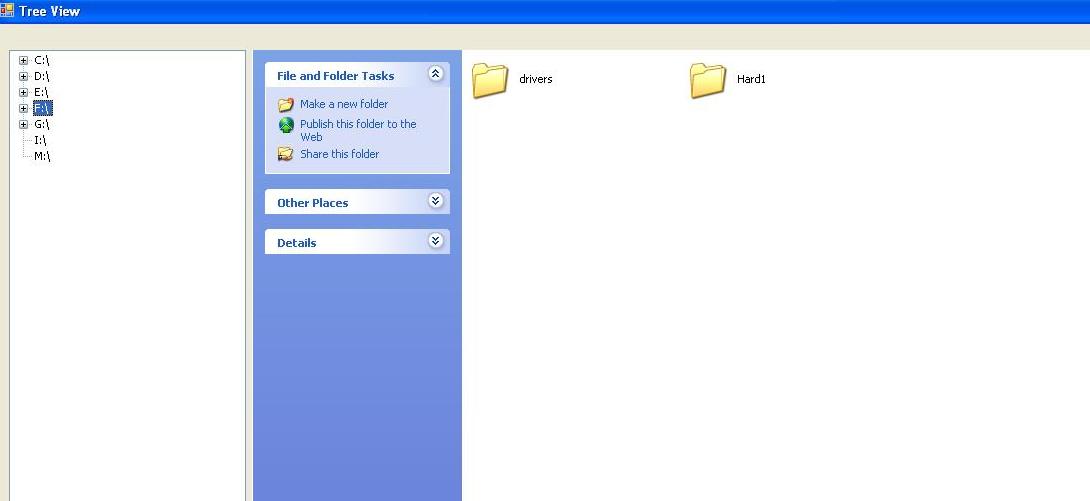Click Publish this folder to the Web
The width and height of the screenshot is (1090, 501).
358,131
